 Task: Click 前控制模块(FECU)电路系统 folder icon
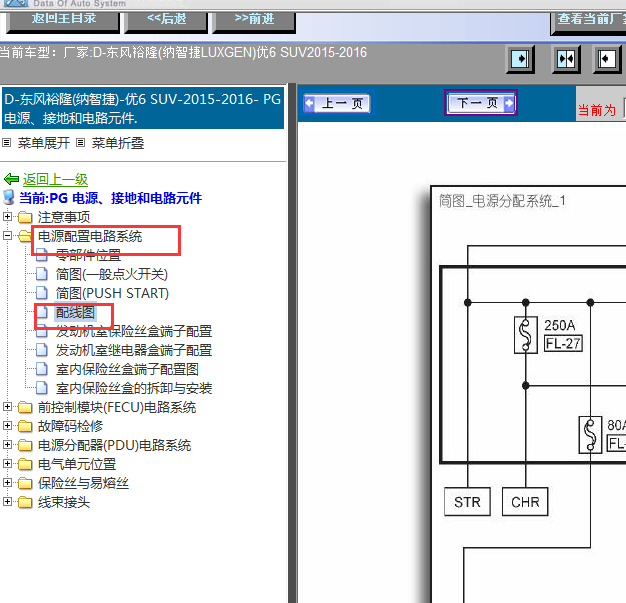click(25, 407)
